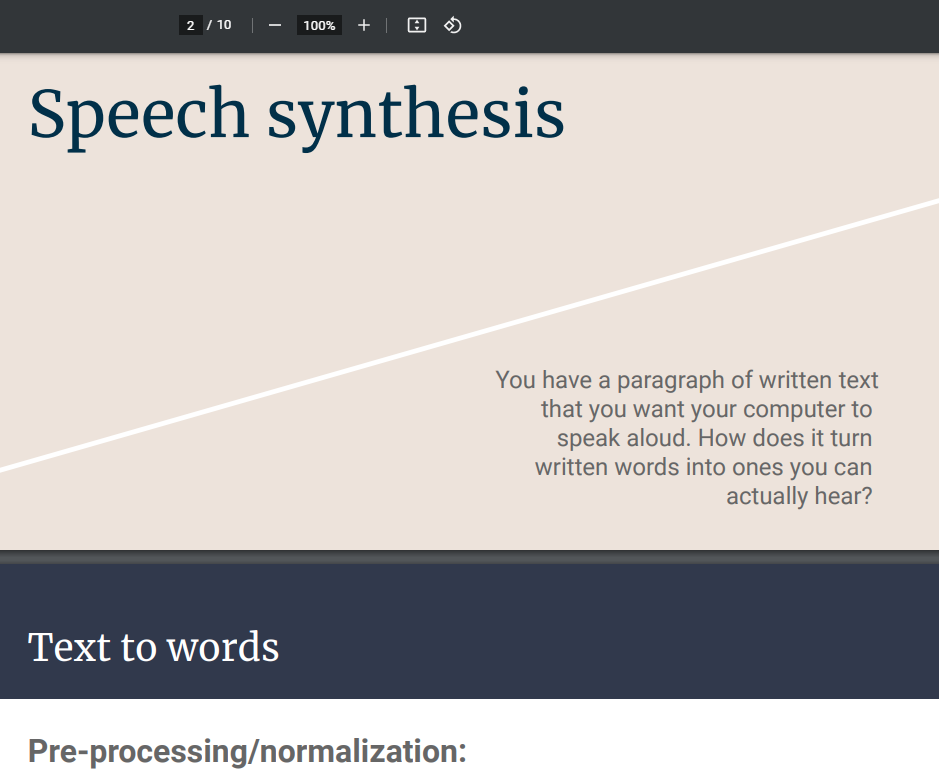This screenshot has height=781, width=939.
Task: Select the 'Text to words' heading
Action: pyautogui.click(x=153, y=647)
